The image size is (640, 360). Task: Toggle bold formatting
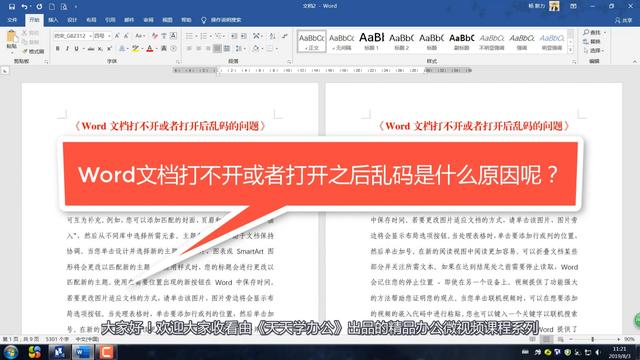tap(57, 49)
